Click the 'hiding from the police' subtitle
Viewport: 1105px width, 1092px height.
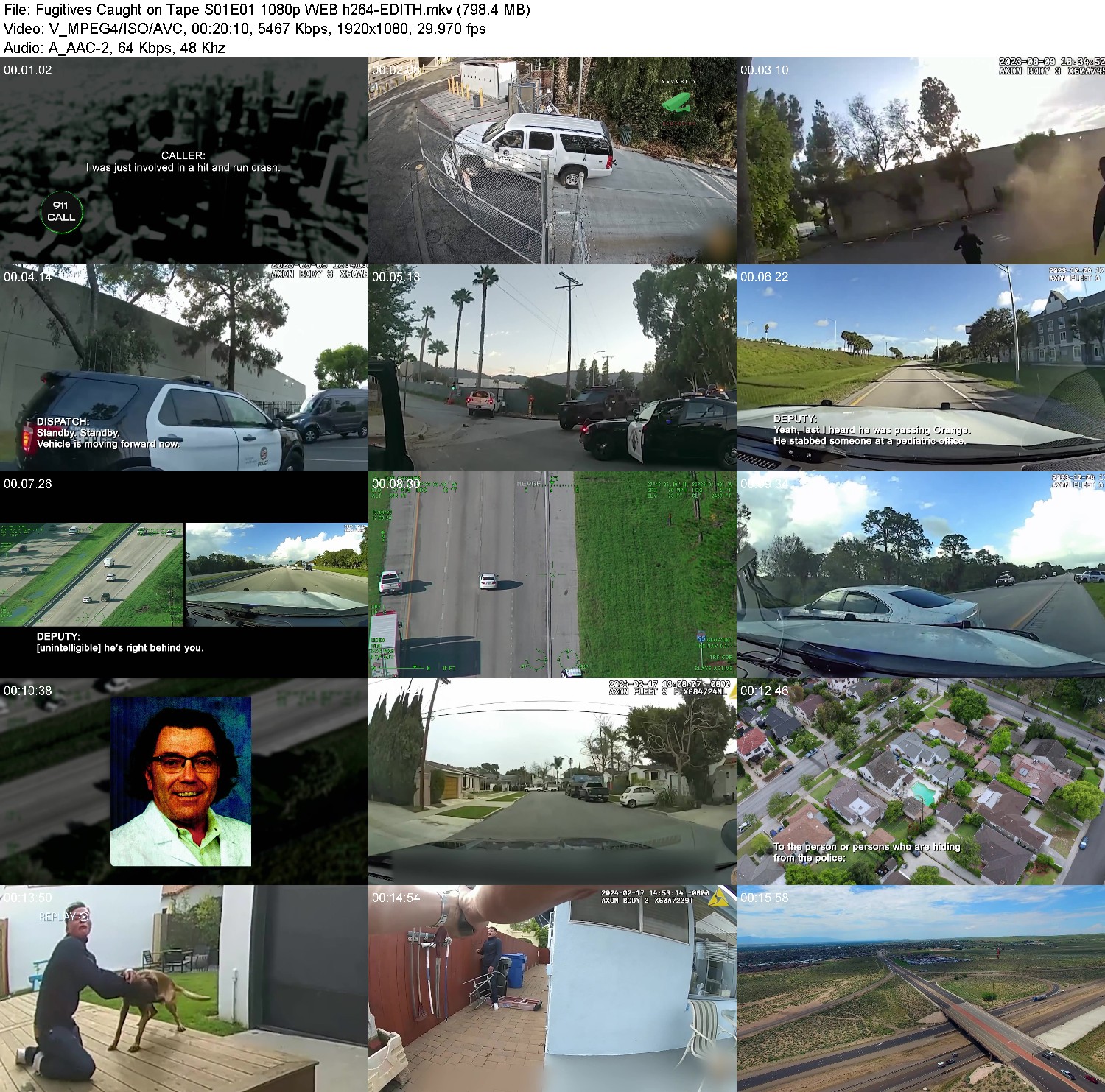866,852
